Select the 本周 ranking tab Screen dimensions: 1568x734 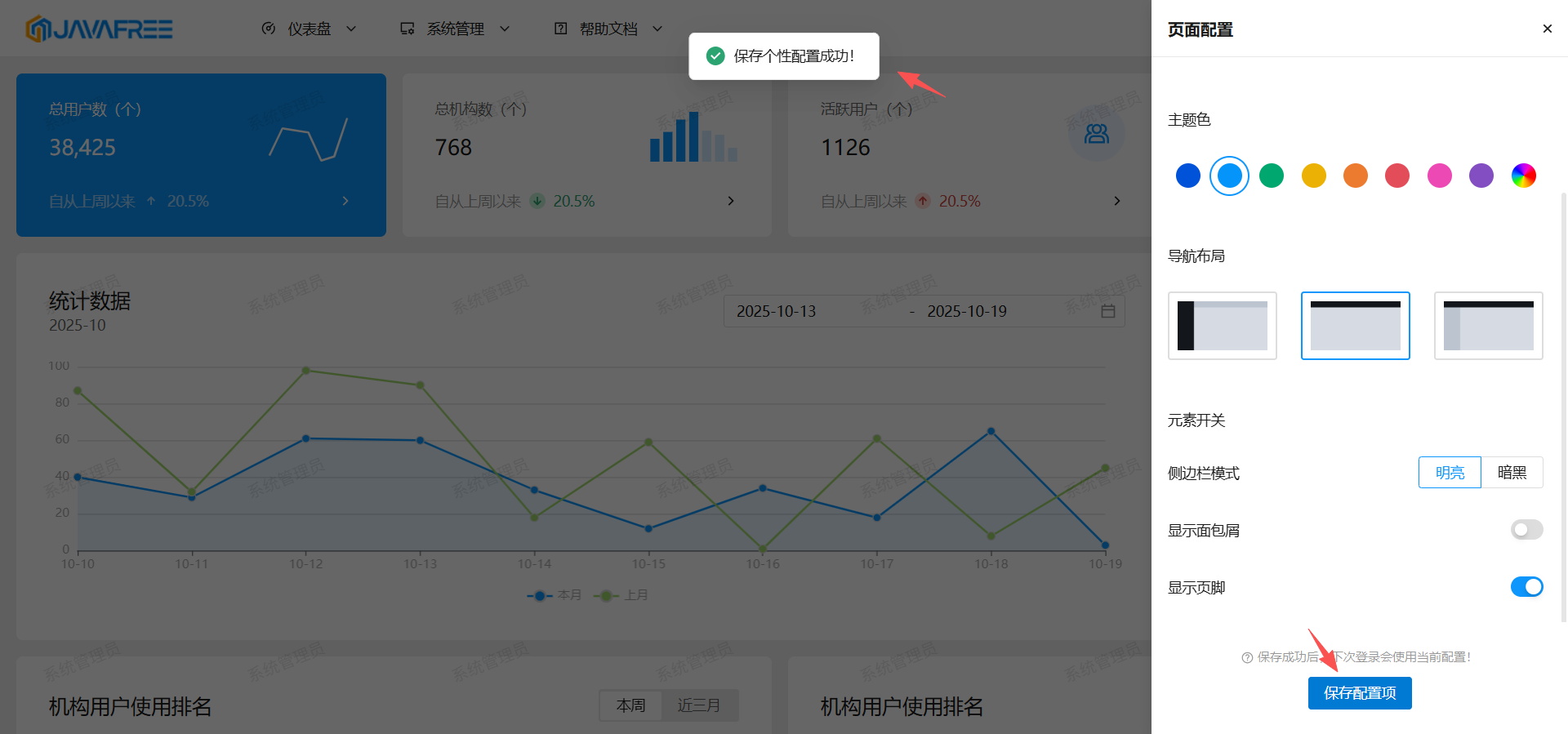coord(630,705)
